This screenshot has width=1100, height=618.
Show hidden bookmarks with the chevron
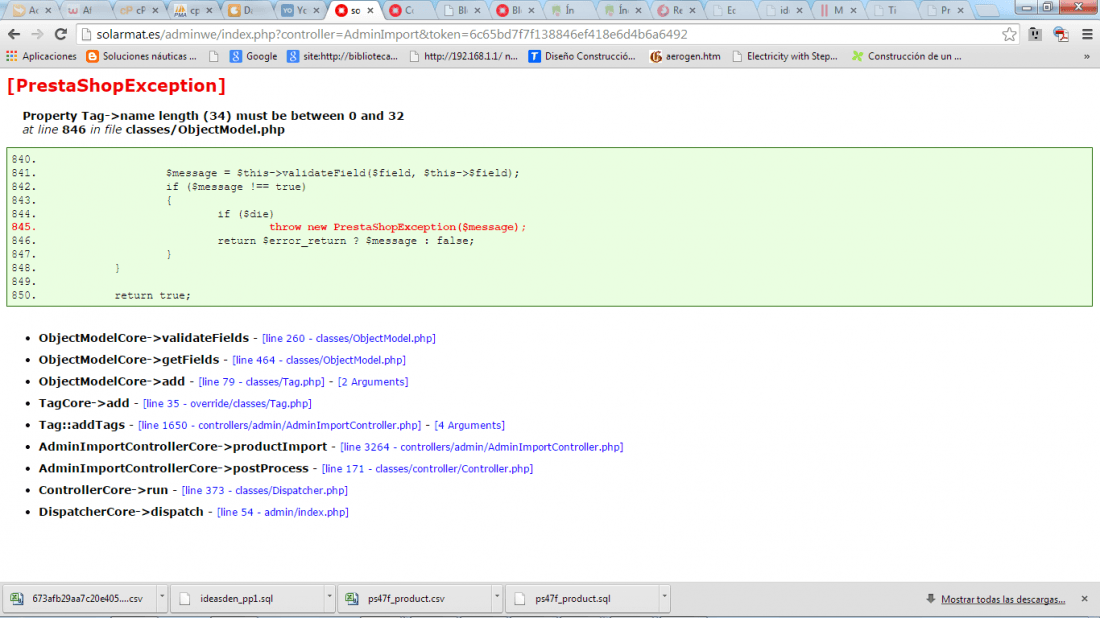(1087, 56)
